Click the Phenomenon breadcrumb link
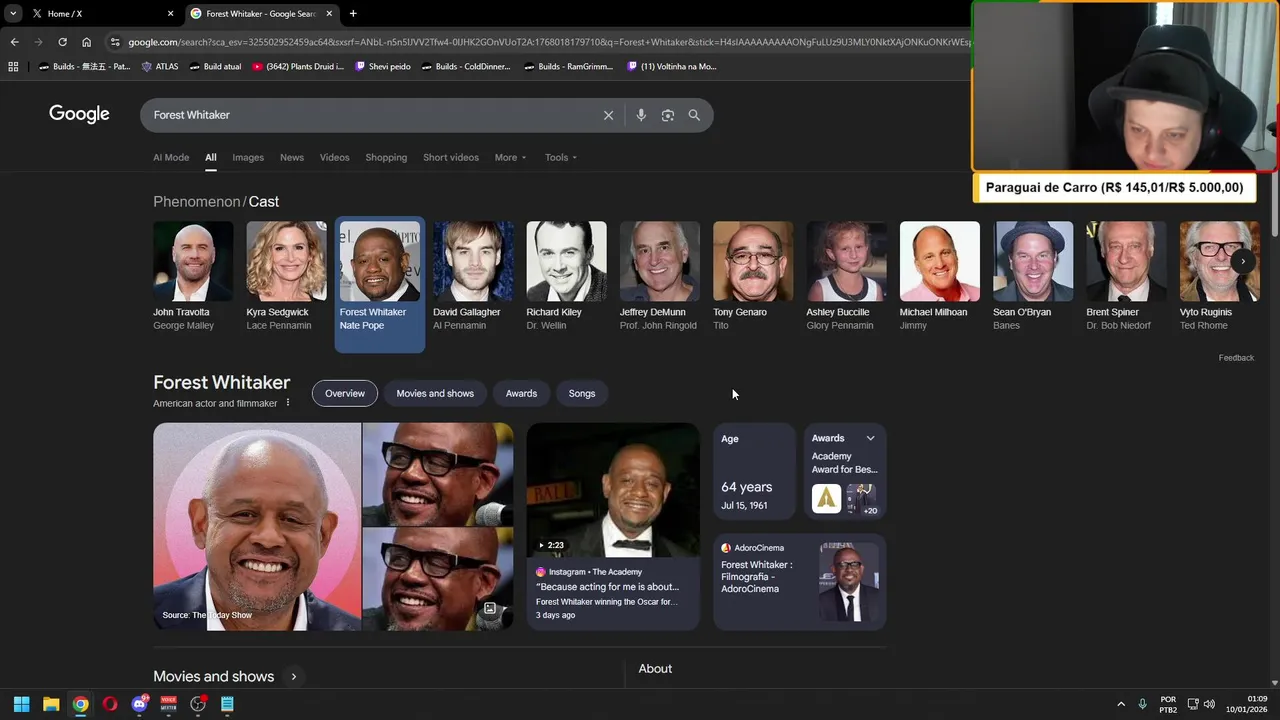The width and height of the screenshot is (1280, 720). click(x=197, y=202)
